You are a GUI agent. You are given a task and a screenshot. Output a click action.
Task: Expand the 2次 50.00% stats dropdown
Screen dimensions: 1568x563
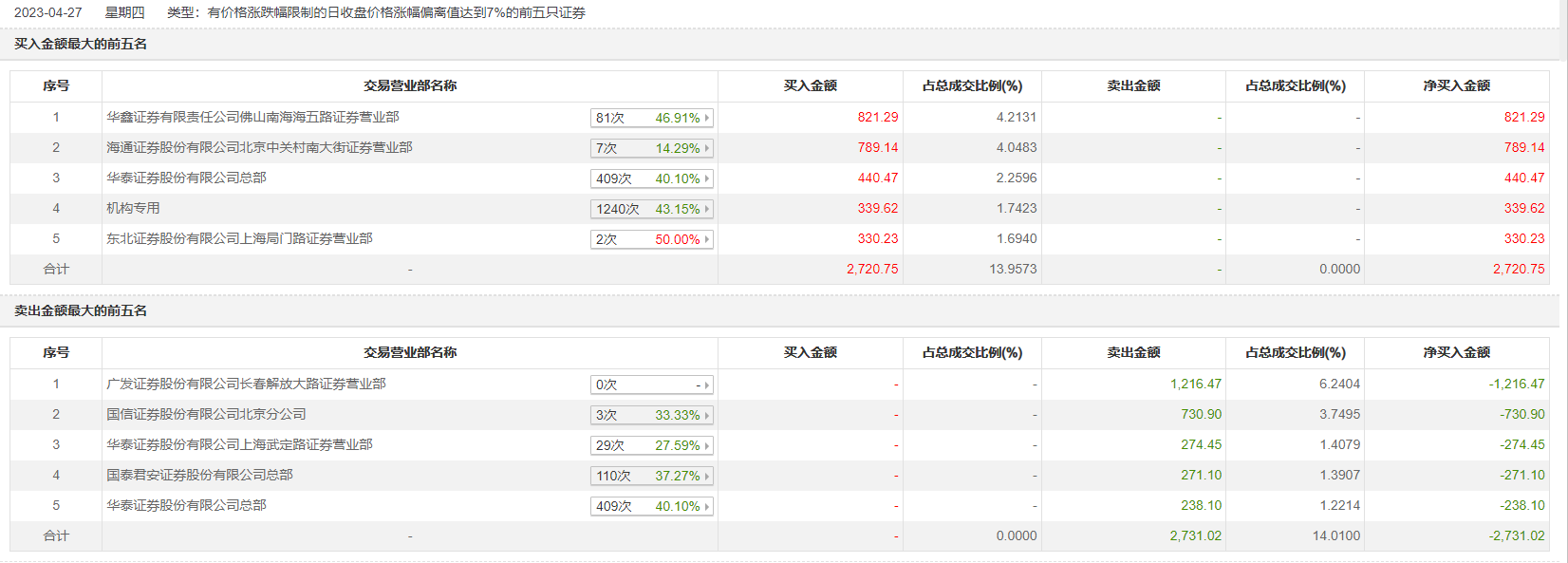click(651, 239)
